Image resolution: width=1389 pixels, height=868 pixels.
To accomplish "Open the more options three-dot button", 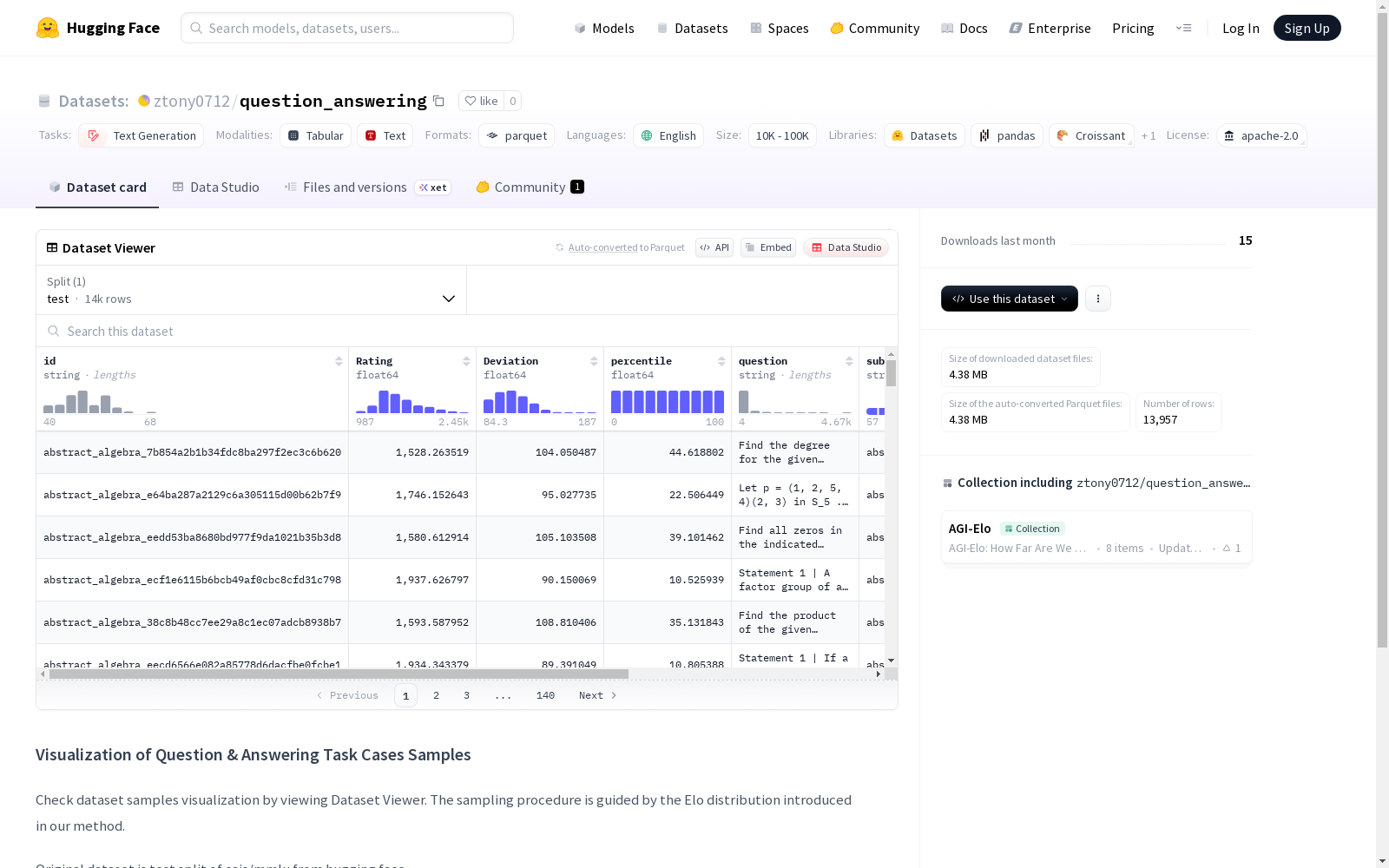I will coord(1098,299).
